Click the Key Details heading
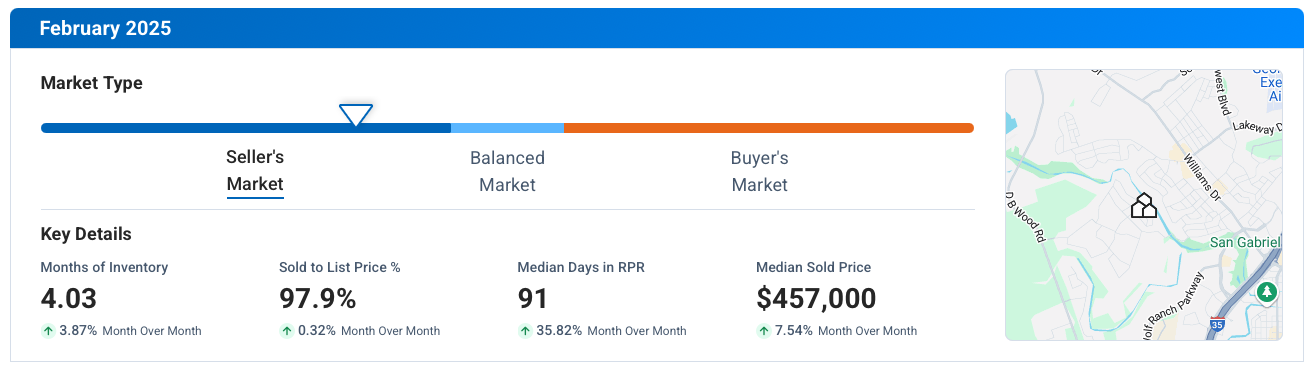The image size is (1315, 368). point(86,235)
